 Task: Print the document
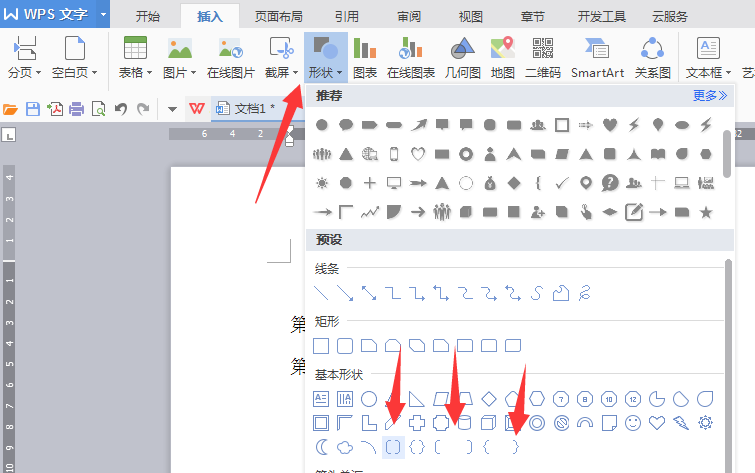coord(77,109)
